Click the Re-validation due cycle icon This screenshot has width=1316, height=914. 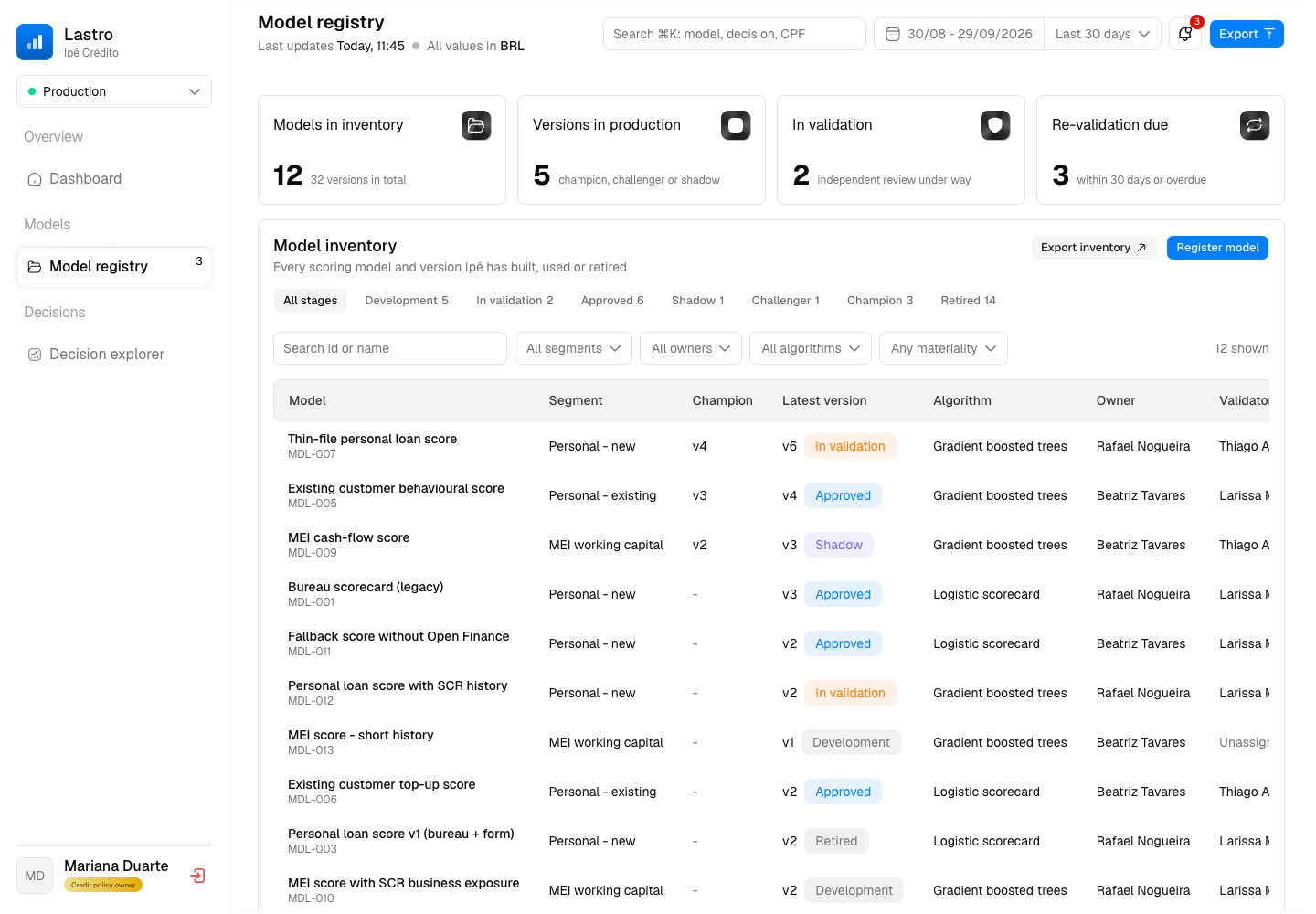point(1255,125)
